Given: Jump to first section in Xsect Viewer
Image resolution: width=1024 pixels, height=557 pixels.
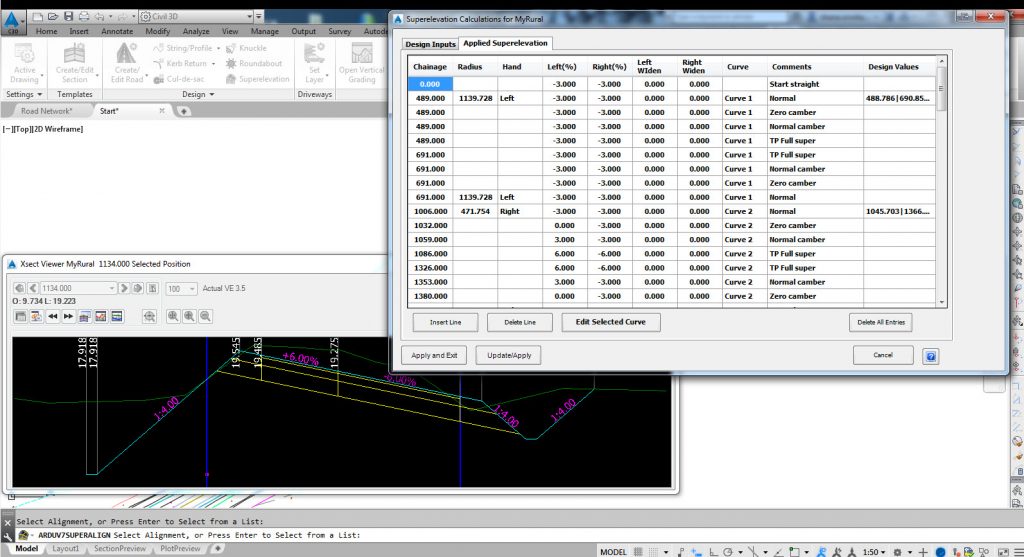Looking at the screenshot, I should (19, 288).
